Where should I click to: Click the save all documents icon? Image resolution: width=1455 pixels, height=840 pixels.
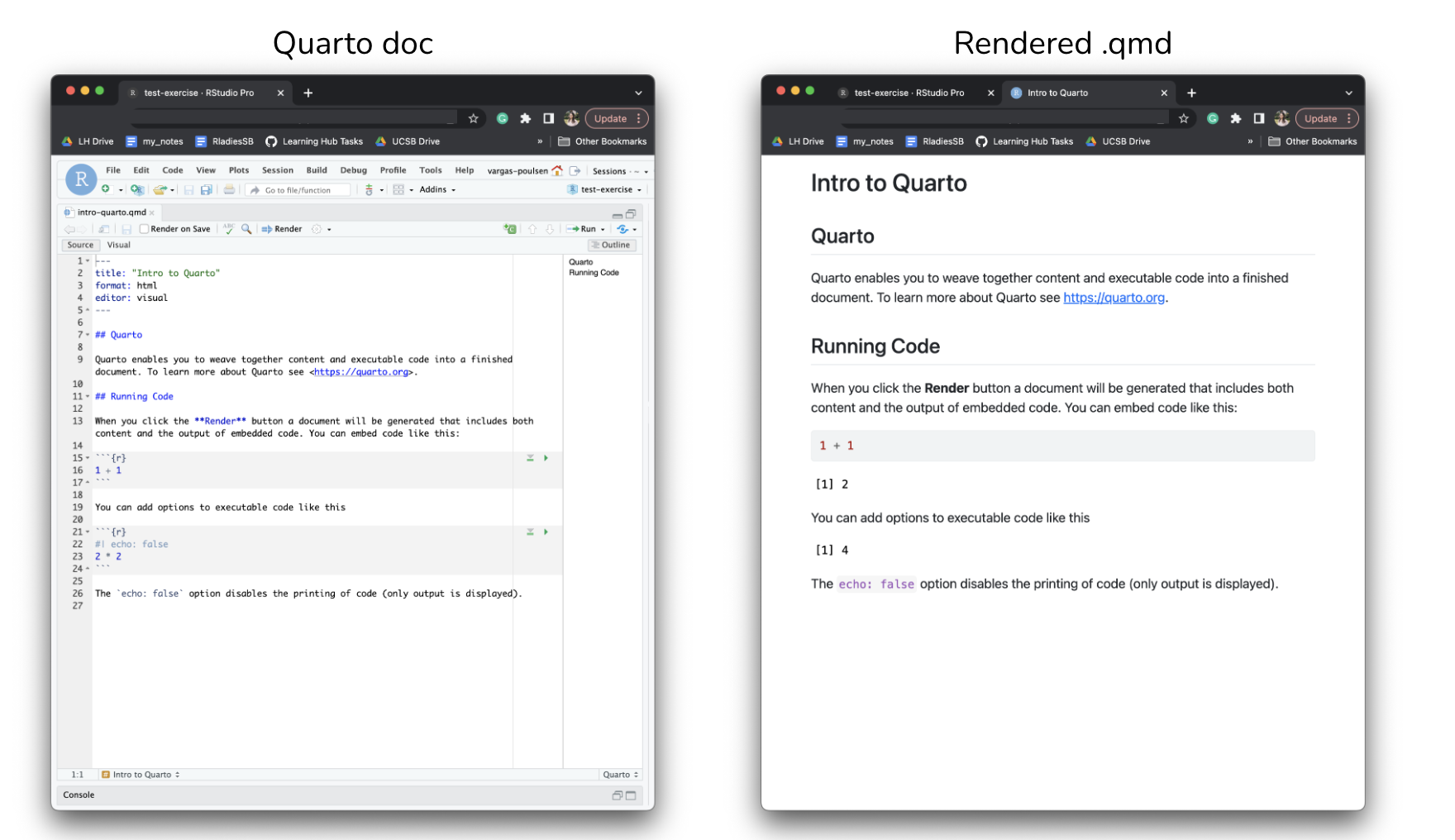(207, 190)
